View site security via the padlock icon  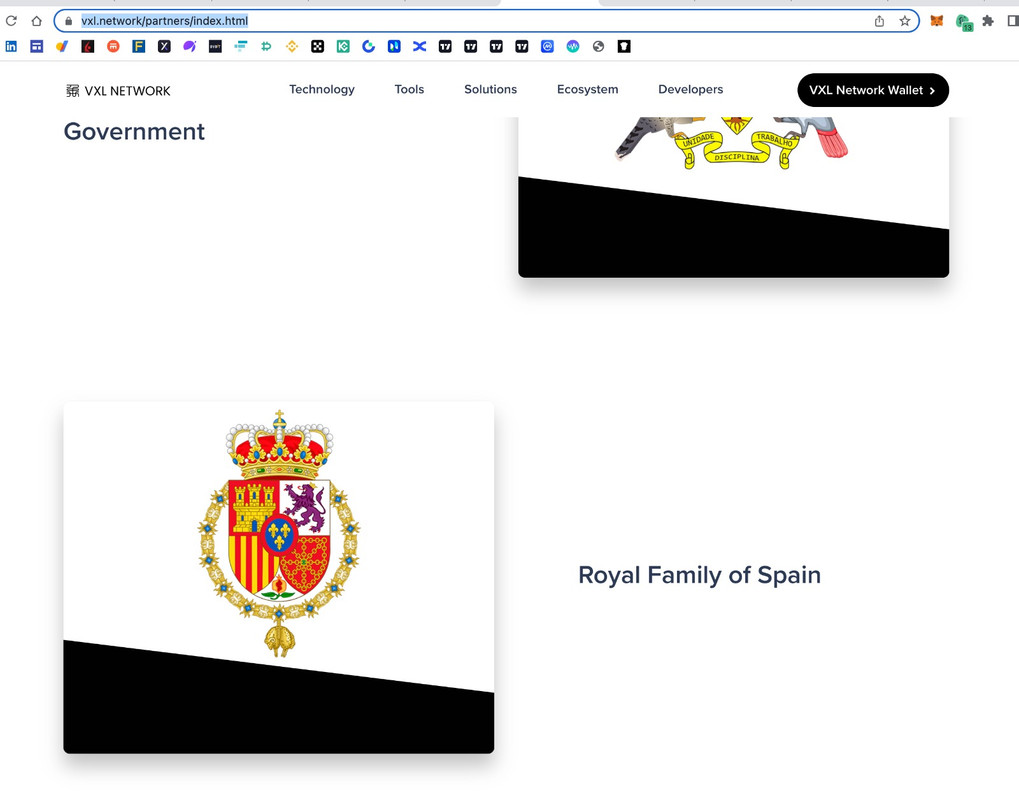point(68,21)
